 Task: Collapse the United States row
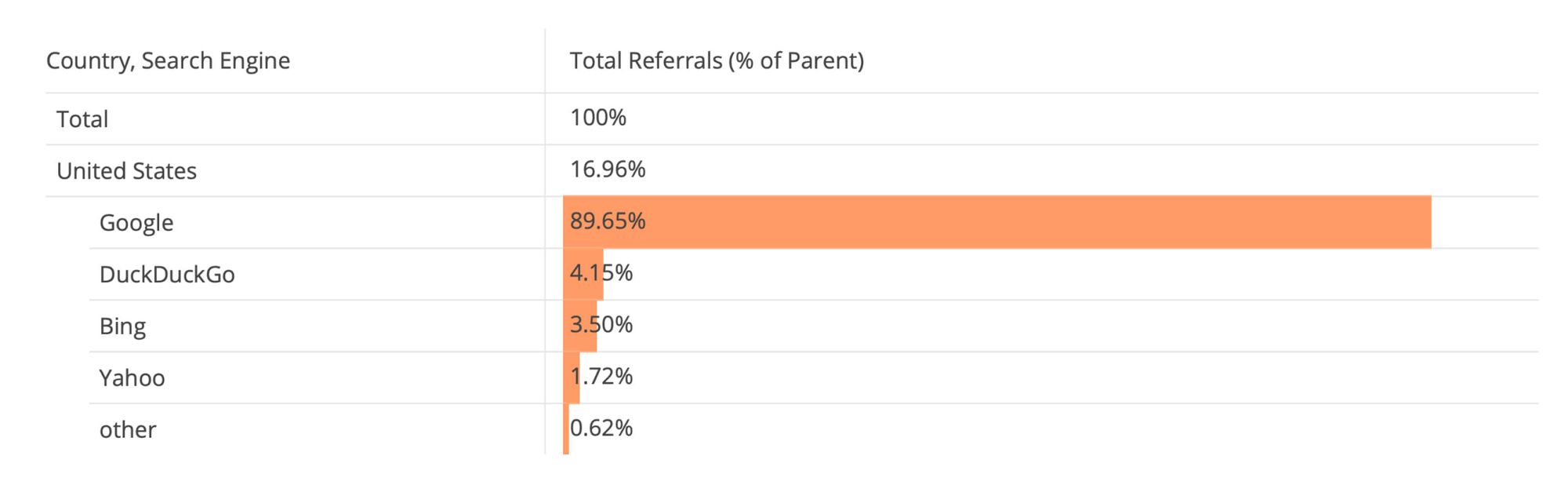click(x=126, y=171)
